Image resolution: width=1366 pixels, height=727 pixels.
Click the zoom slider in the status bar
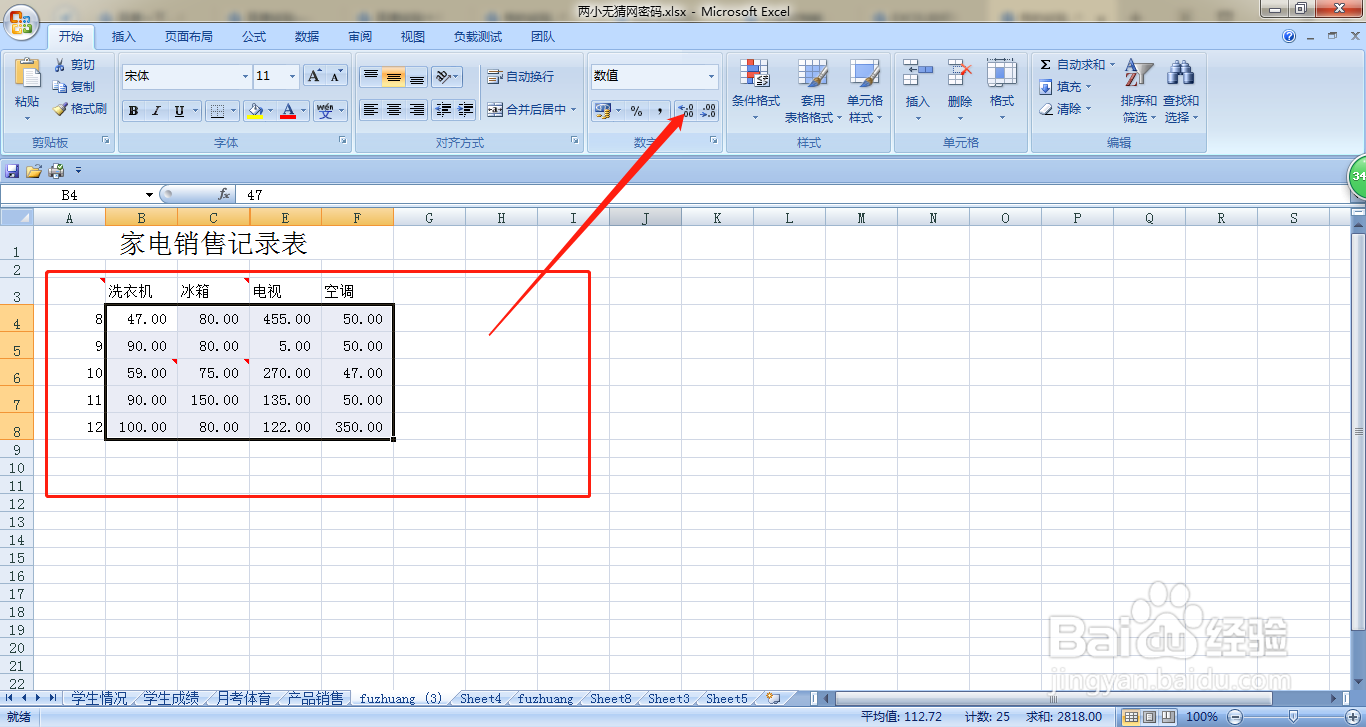pos(1293,717)
